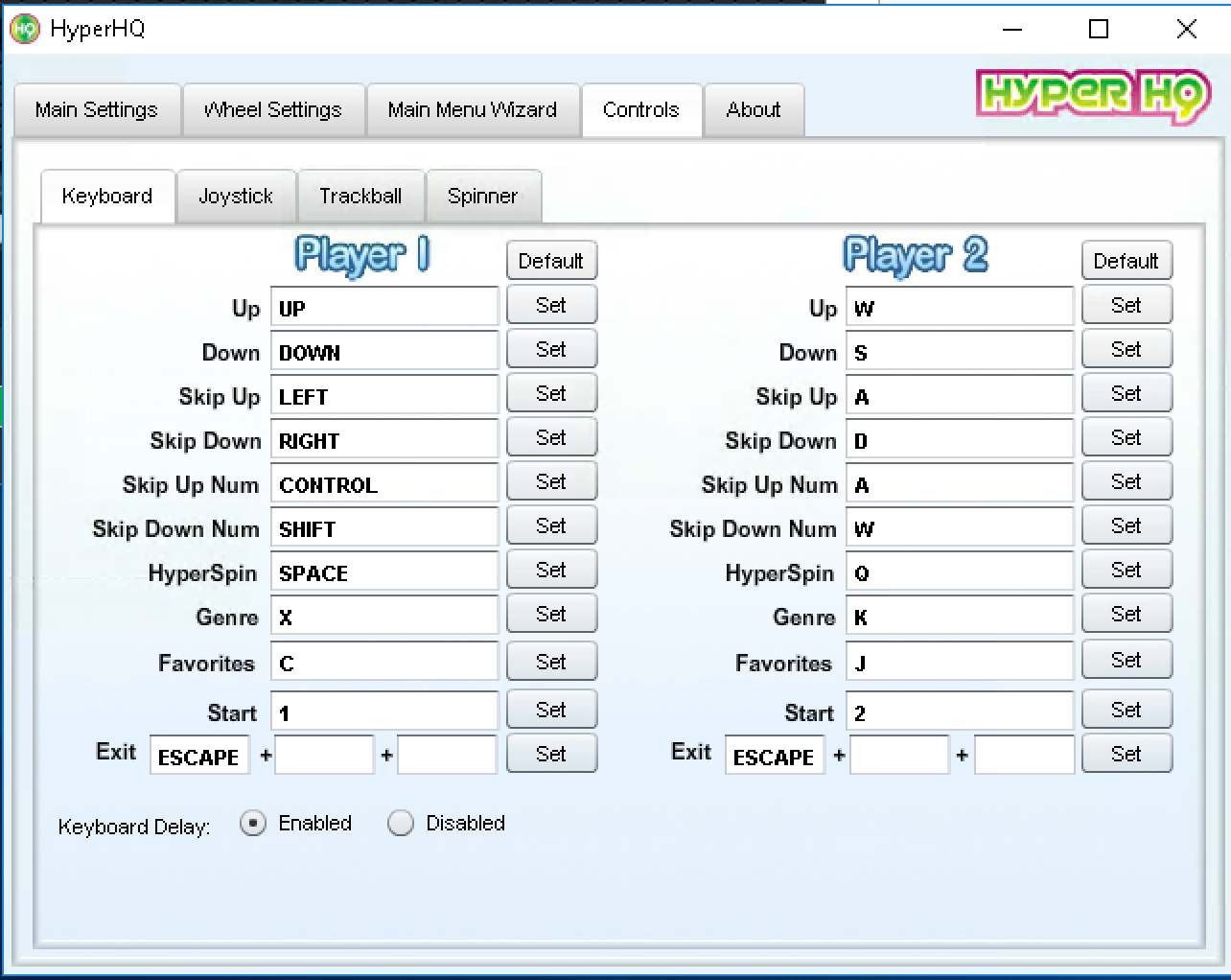Click Player 1 Exit ESCAPE field
Image resolution: width=1231 pixels, height=980 pixels.
[x=199, y=756]
